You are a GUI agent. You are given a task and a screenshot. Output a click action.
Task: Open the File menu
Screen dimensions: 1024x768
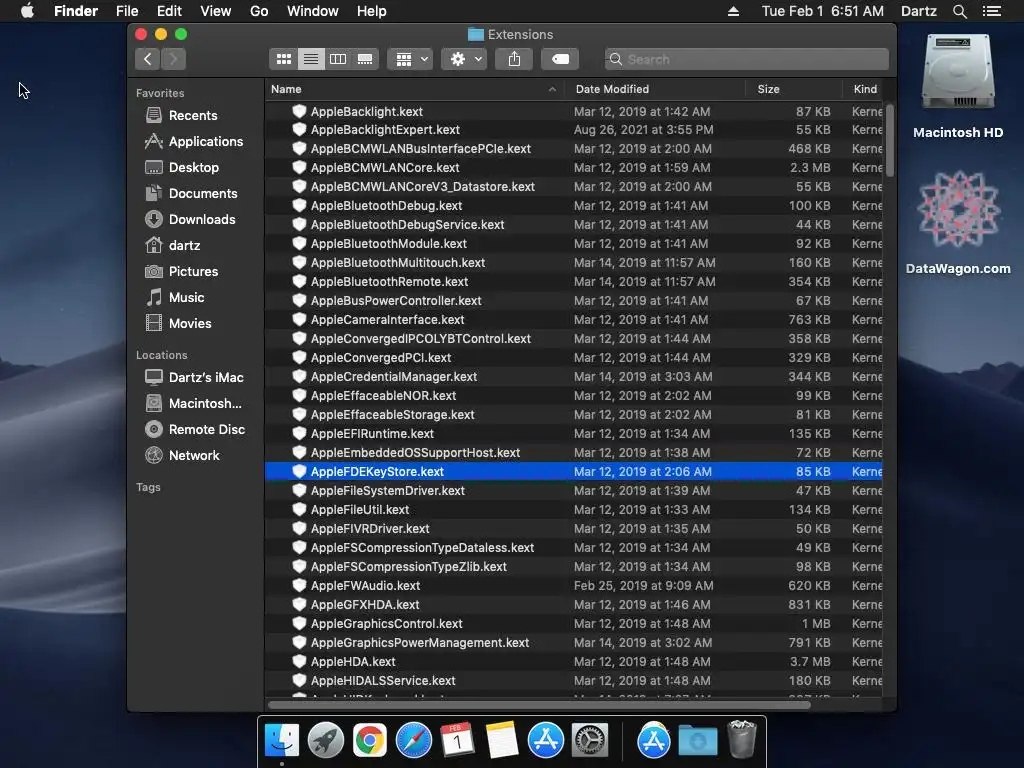point(127,11)
